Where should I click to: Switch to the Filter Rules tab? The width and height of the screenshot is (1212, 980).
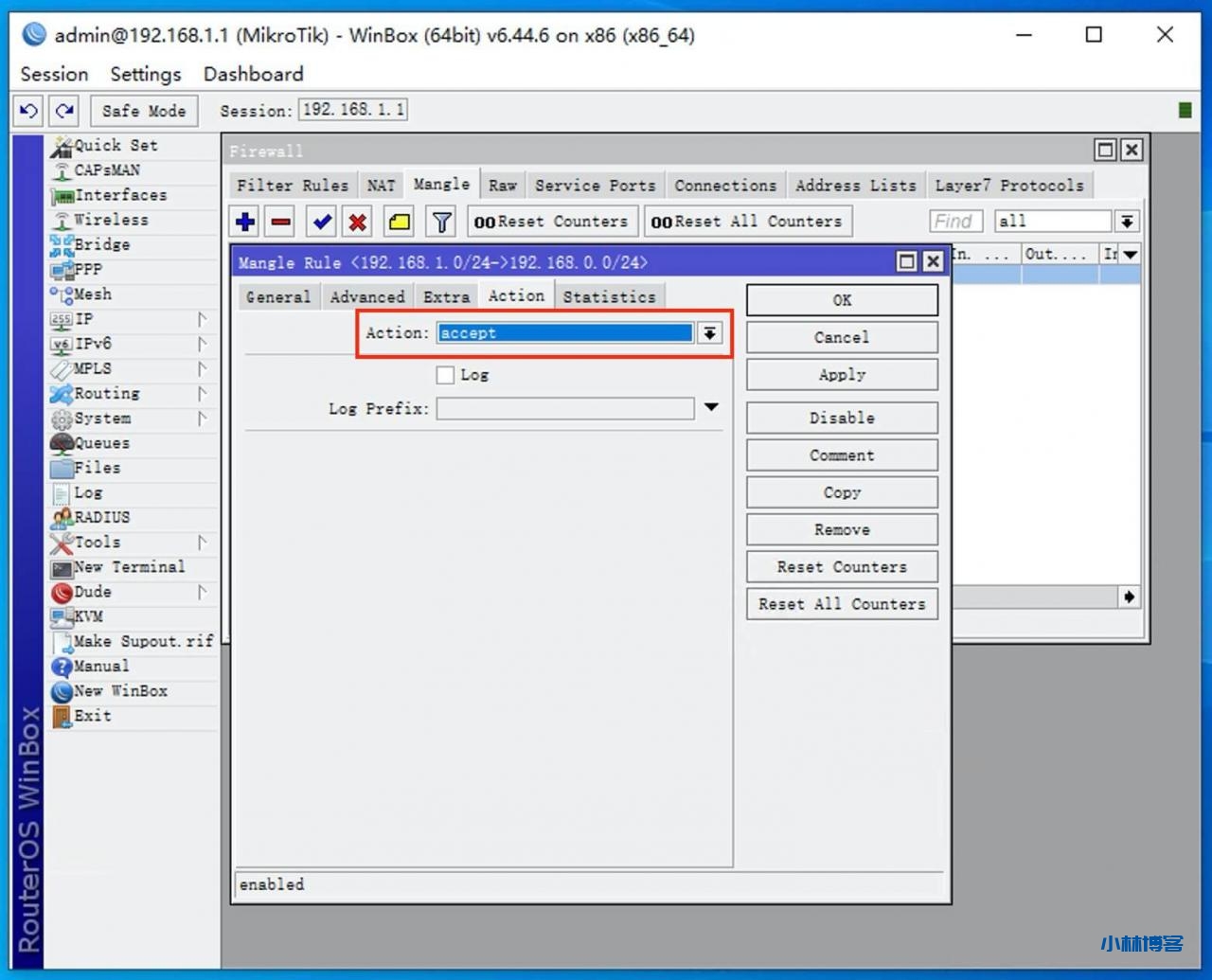click(292, 186)
